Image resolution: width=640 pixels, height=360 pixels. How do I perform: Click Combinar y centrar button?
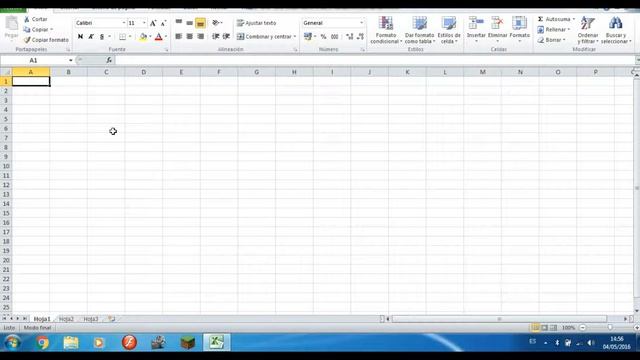pyautogui.click(x=264, y=37)
